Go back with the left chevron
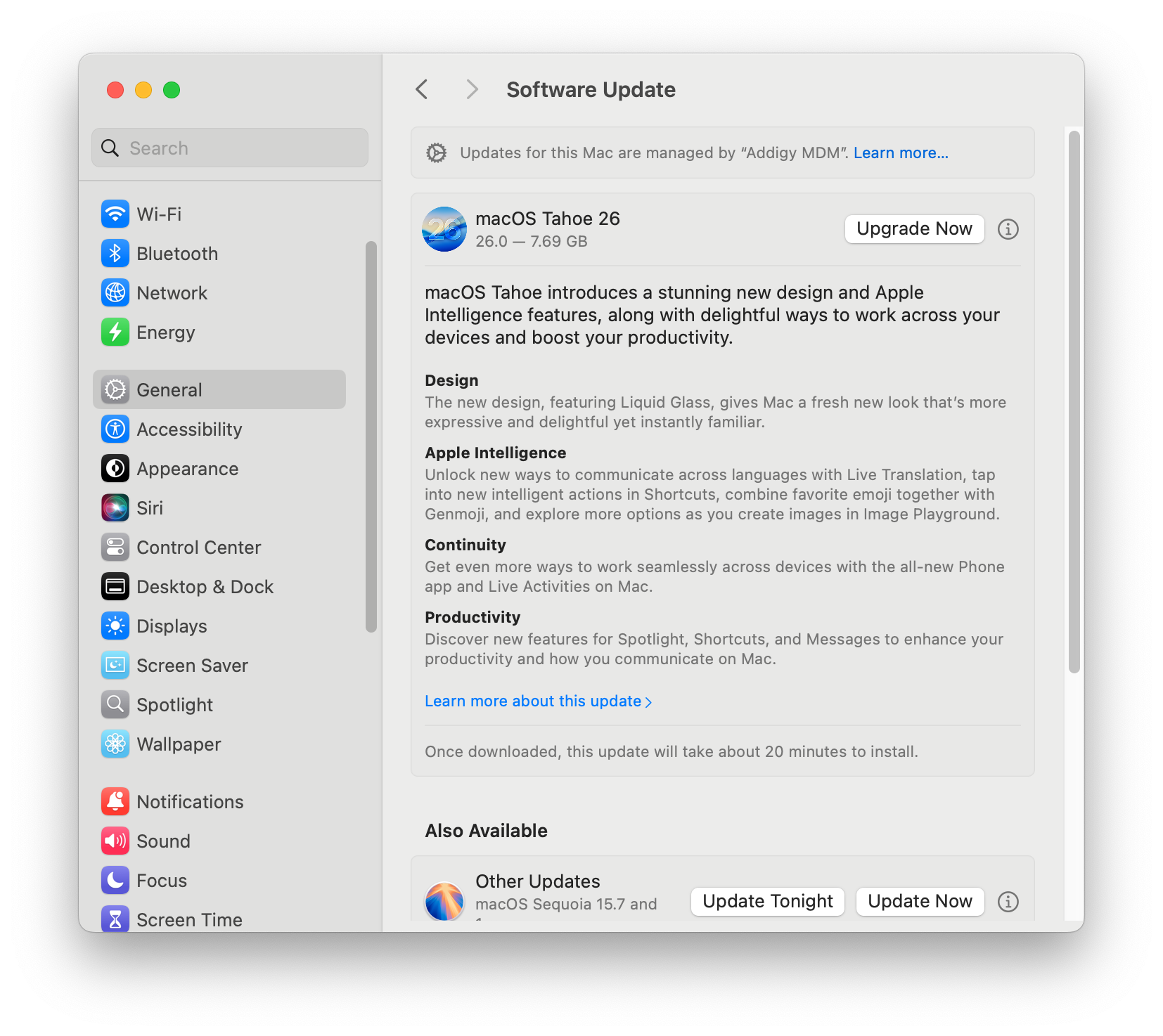Image resolution: width=1163 pixels, height=1036 pixels. click(x=422, y=89)
